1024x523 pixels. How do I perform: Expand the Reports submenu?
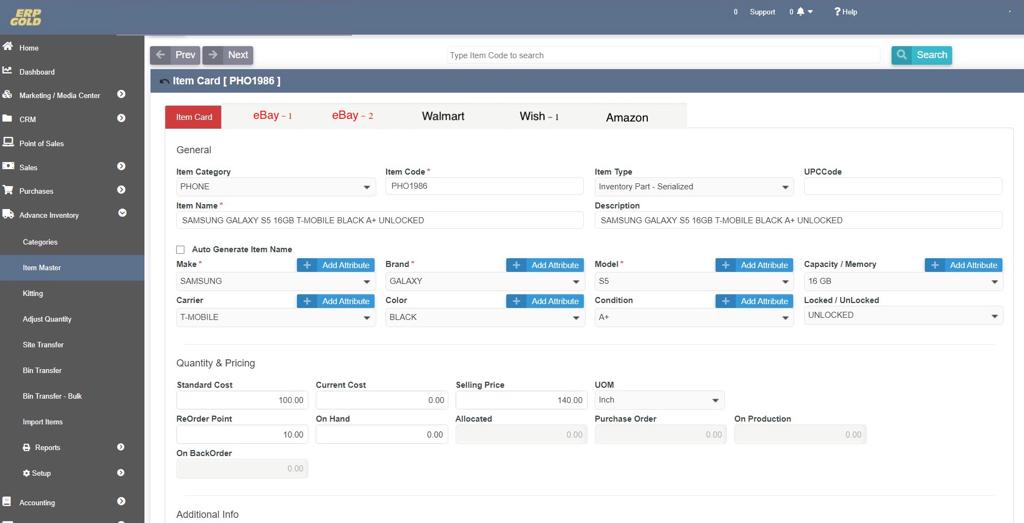coord(121,447)
